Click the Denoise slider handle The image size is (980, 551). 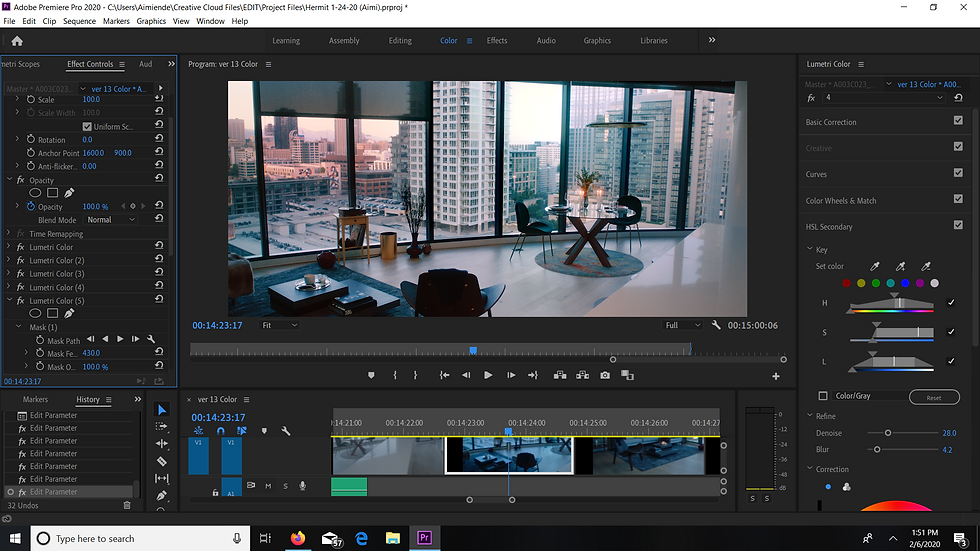tap(888, 433)
